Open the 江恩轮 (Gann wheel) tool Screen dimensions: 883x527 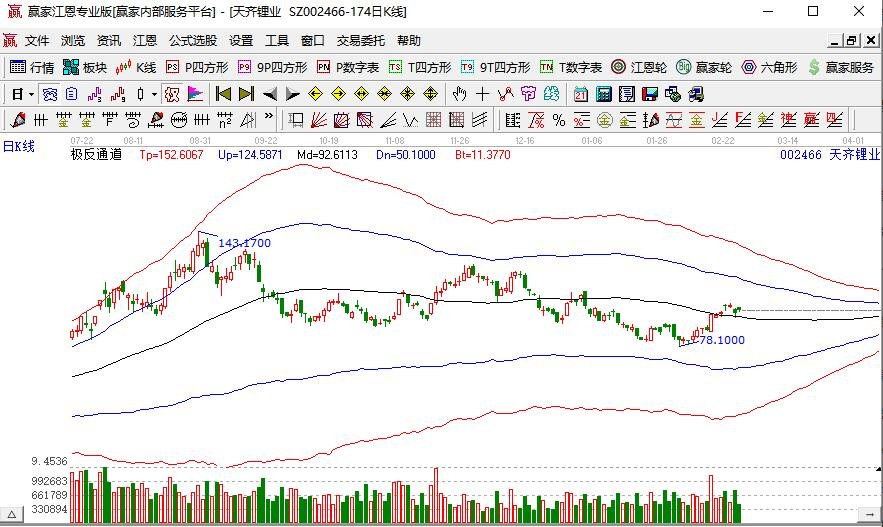click(639, 68)
